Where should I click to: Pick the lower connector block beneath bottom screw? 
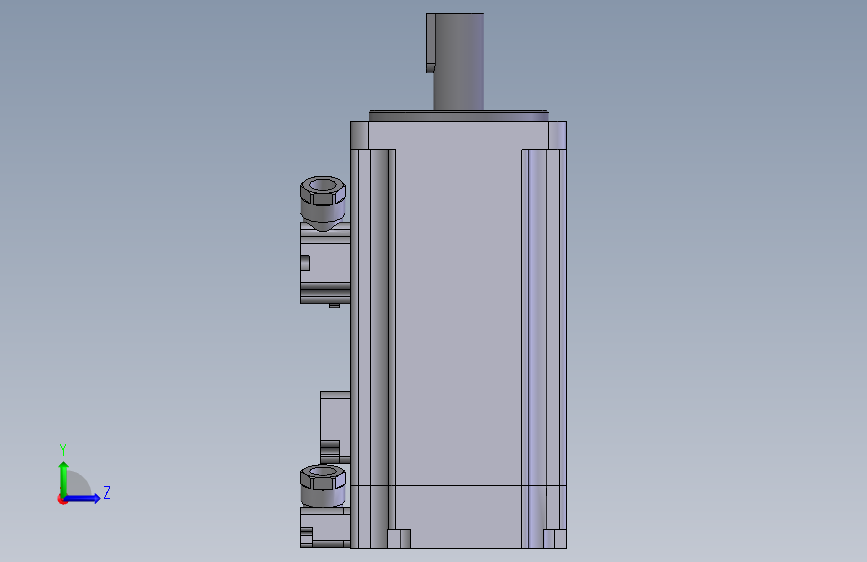click(x=325, y=528)
